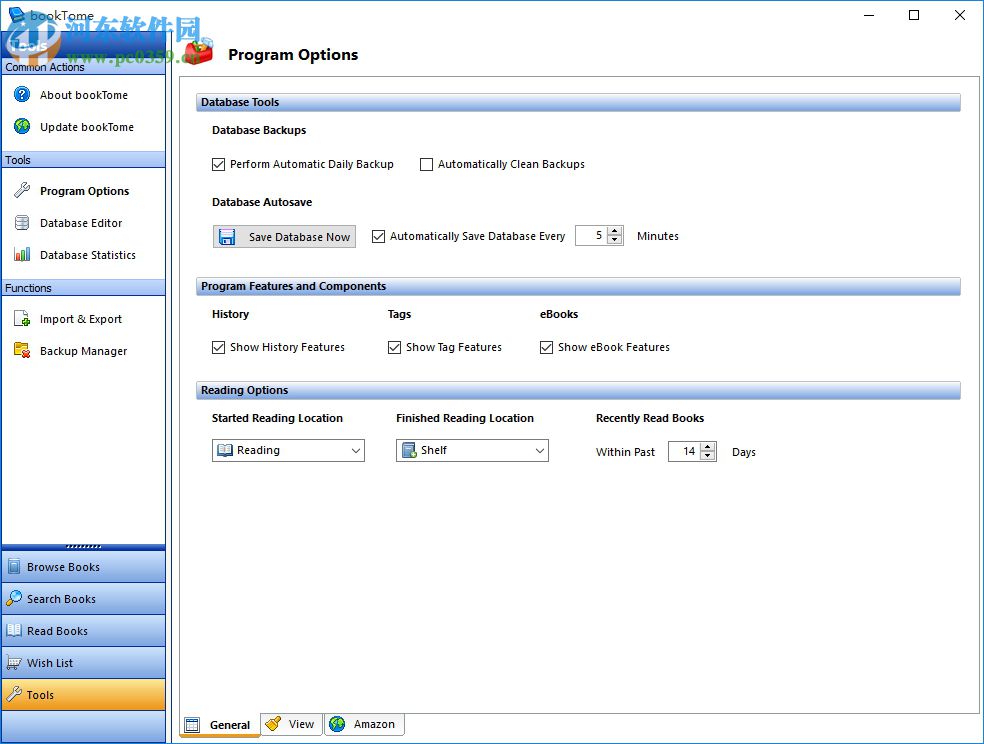
Task: Click the Wish List cart icon
Action: pyautogui.click(x=14, y=662)
